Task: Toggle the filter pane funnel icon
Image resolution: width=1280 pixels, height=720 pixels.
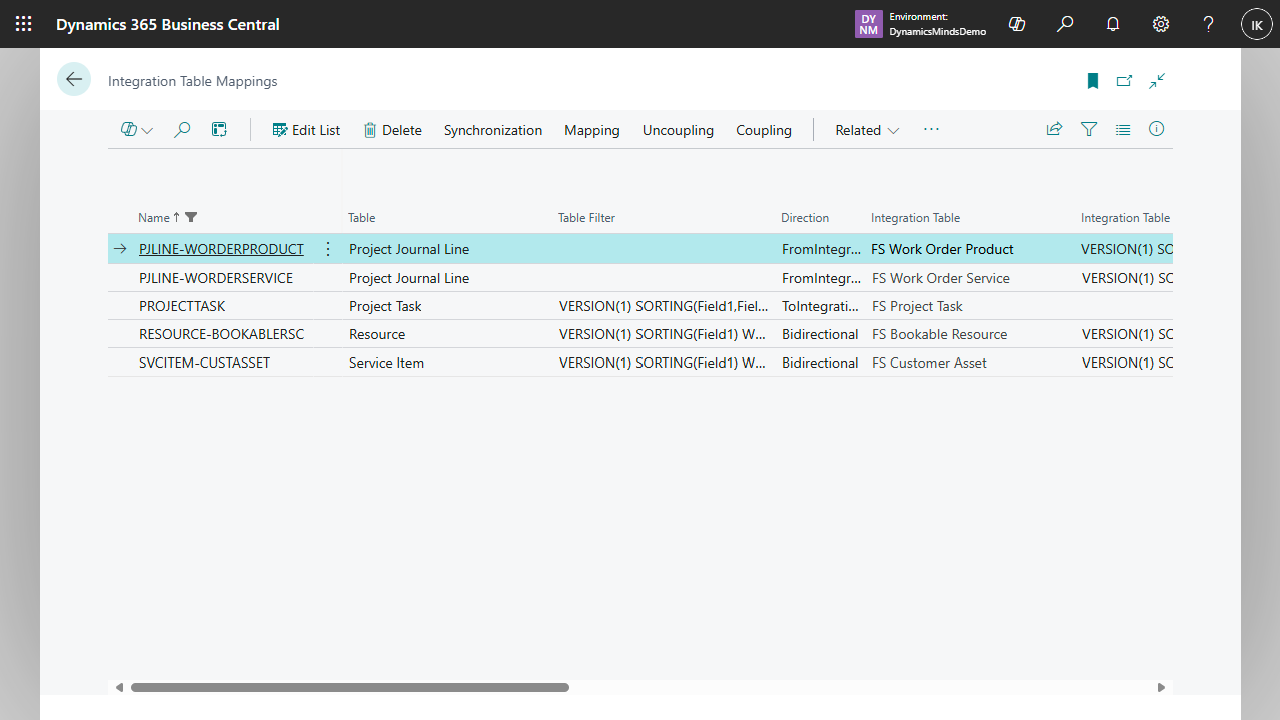Action: tap(1089, 129)
